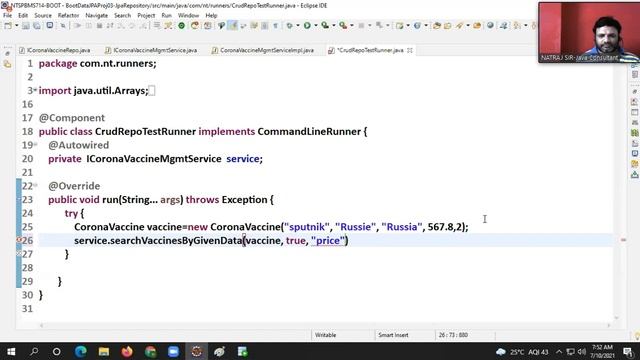Open the New Java Class dropdown arrow
The width and height of the screenshot is (640, 360).
426,26
